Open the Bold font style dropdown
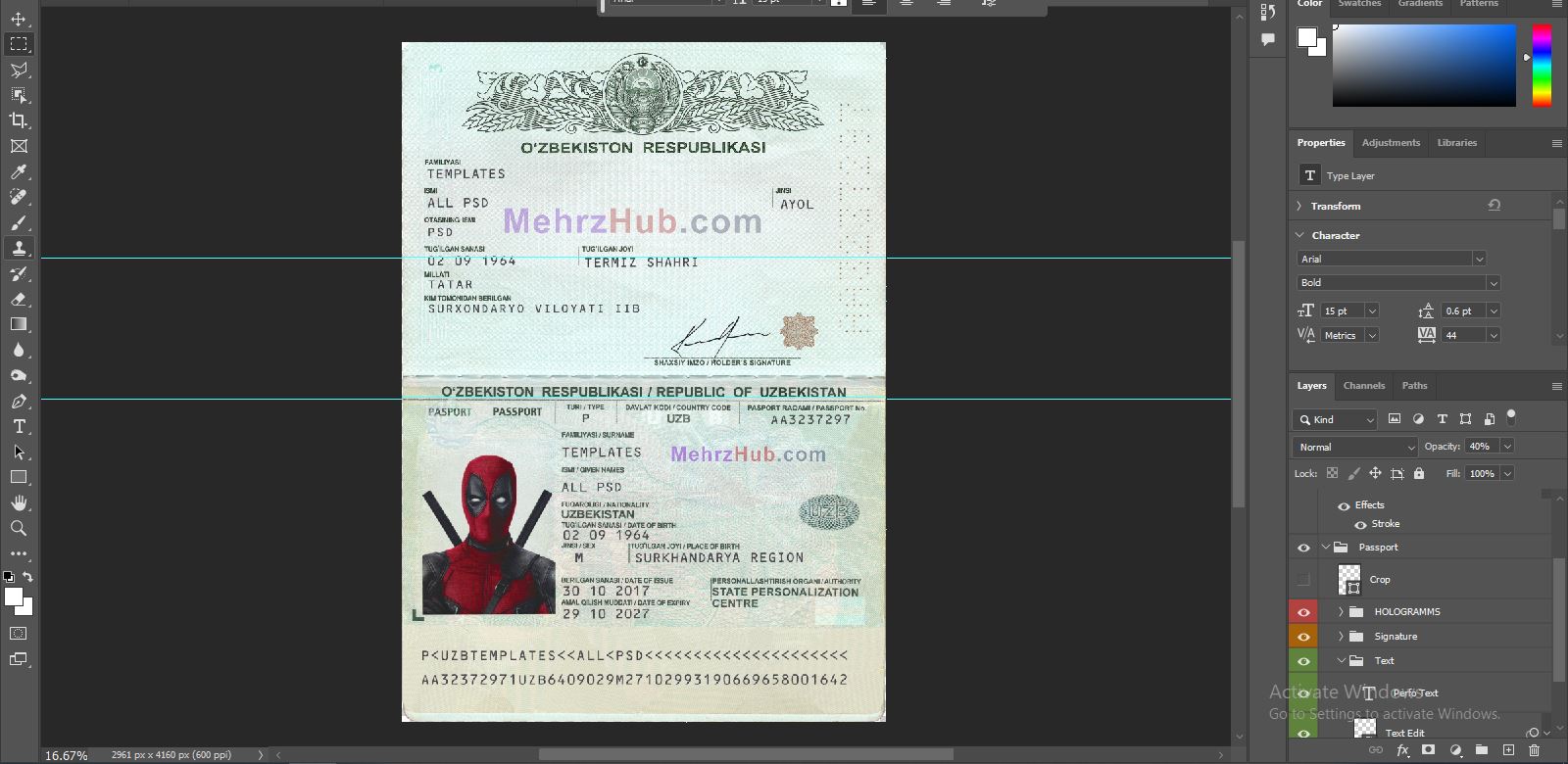Image resolution: width=1568 pixels, height=764 pixels. click(1493, 283)
